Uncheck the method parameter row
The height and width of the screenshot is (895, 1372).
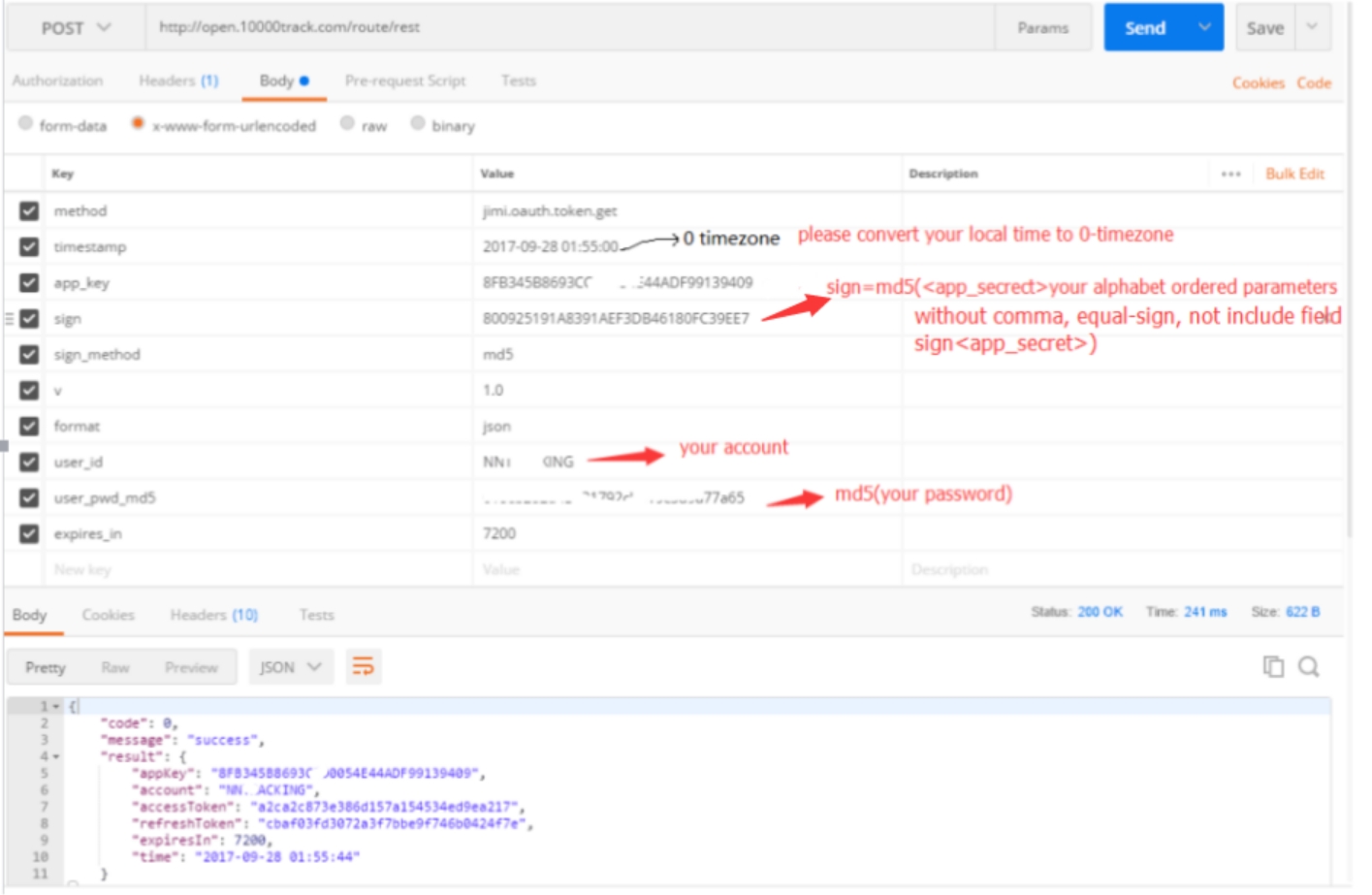click(x=29, y=211)
